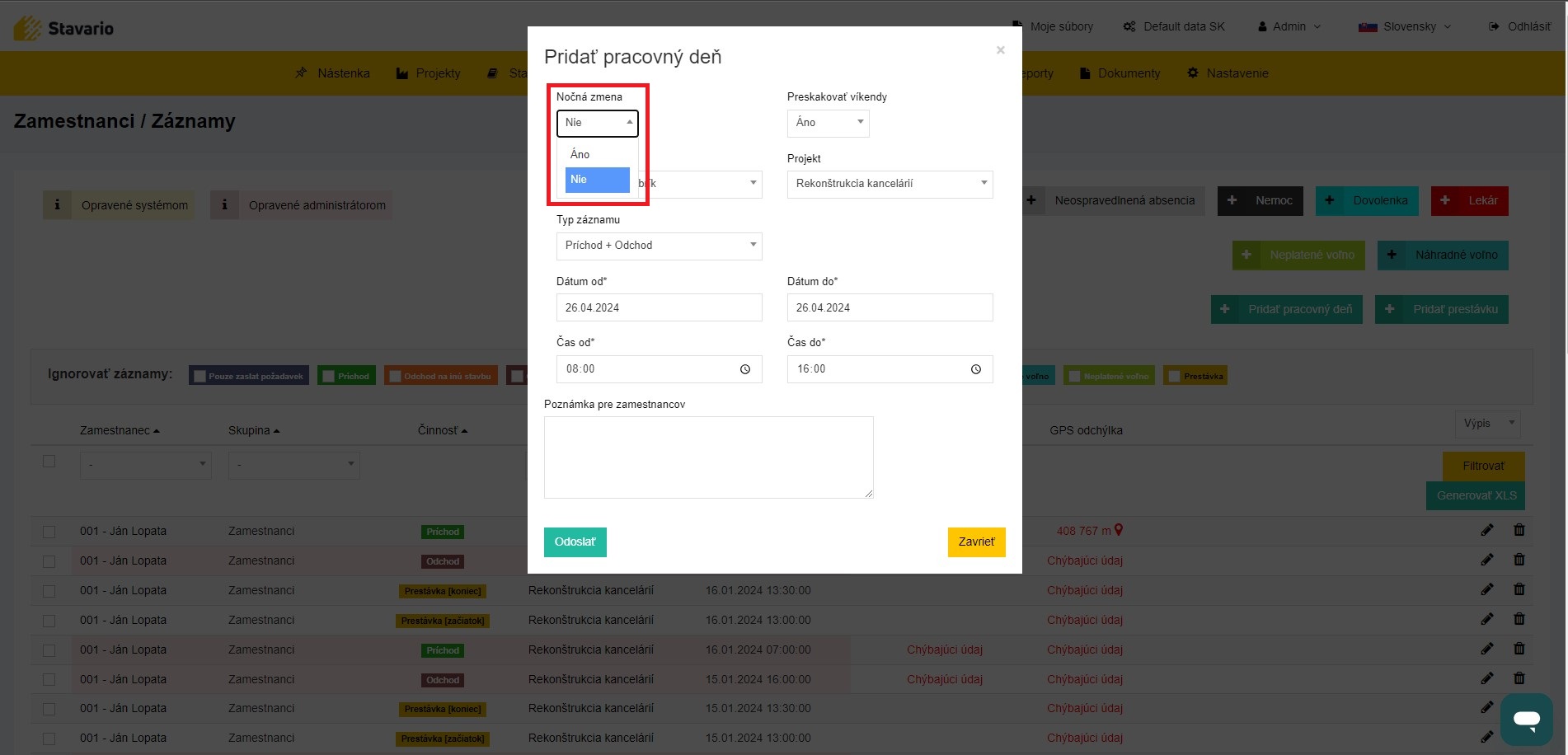Click the plus icon on Dovolenka button

(1329, 200)
